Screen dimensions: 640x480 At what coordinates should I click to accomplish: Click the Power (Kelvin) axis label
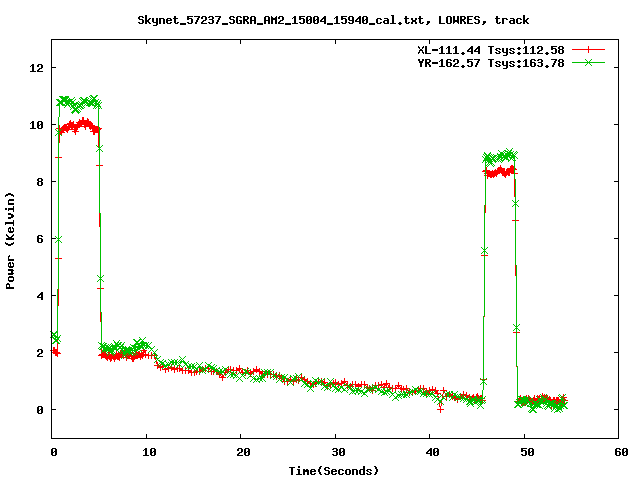[10, 241]
